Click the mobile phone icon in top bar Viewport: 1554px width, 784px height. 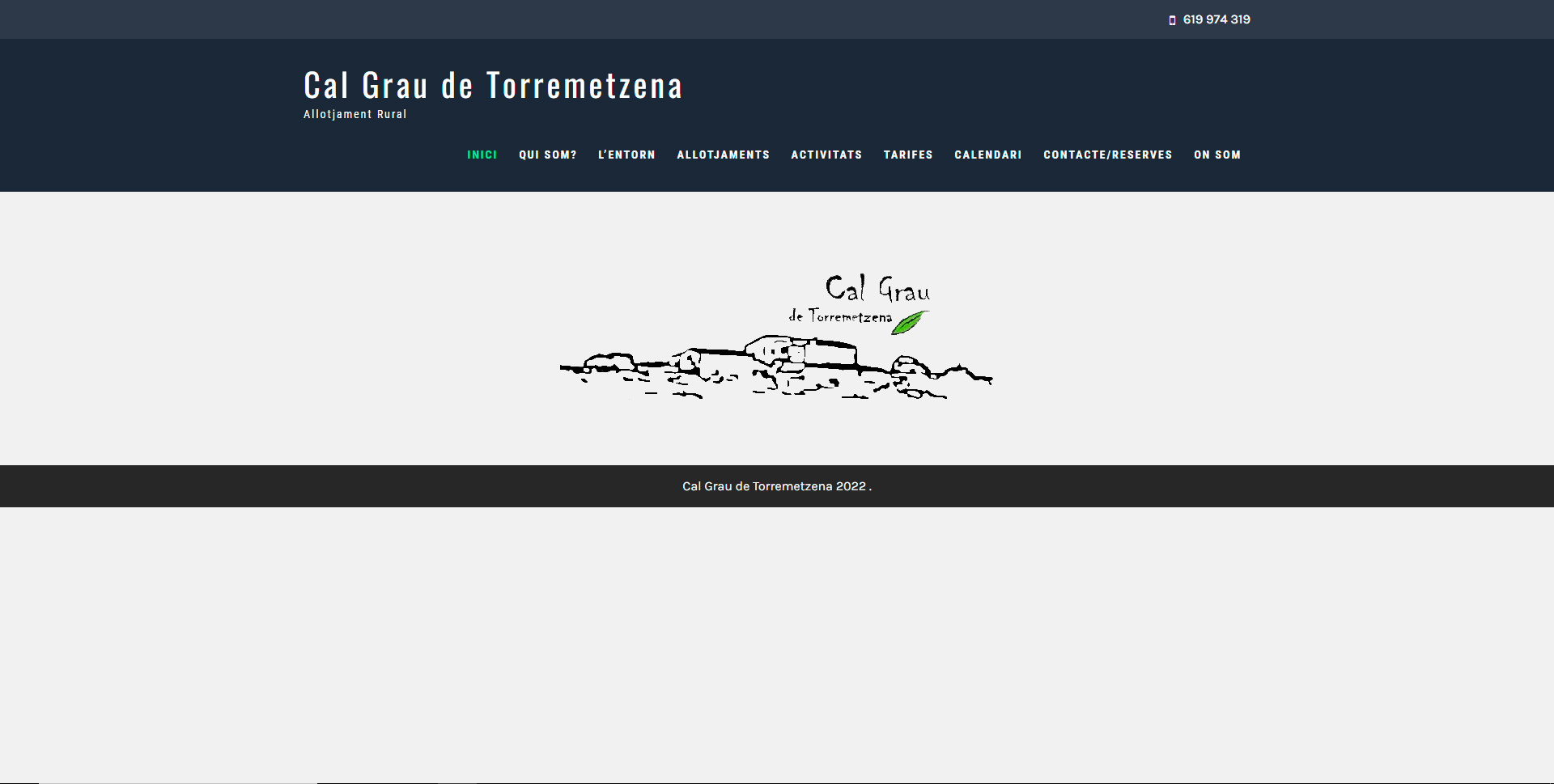tap(1172, 20)
